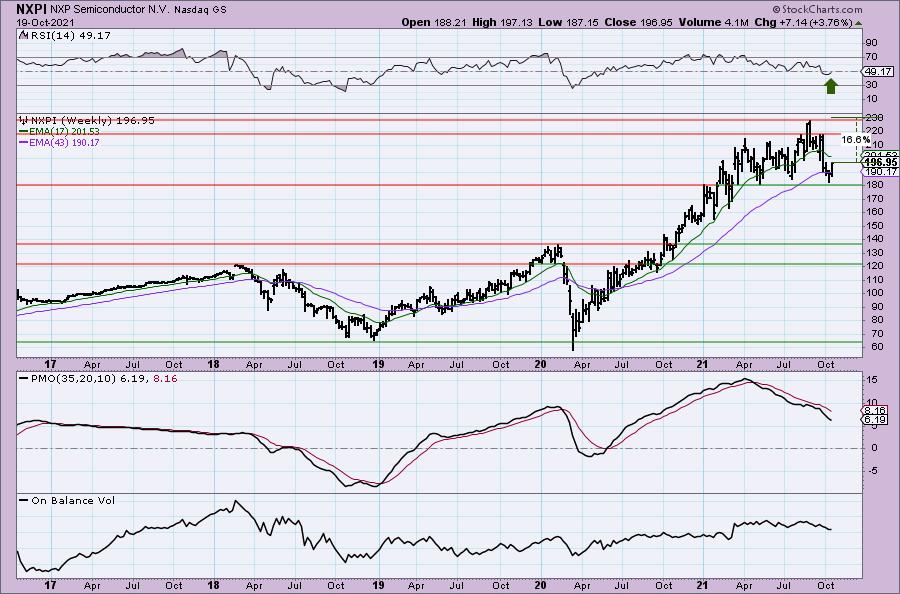Click the 8.16 PMO signal tag on right axis

(x=875, y=411)
